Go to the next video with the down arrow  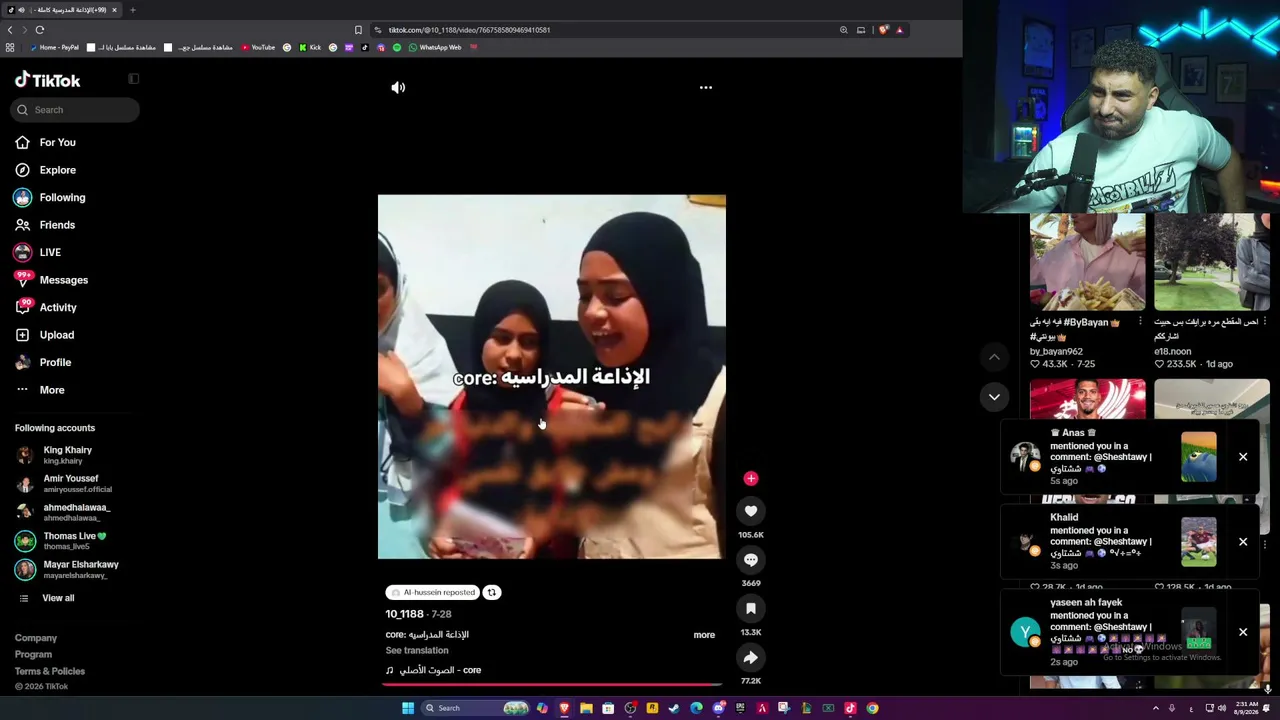[994, 397]
